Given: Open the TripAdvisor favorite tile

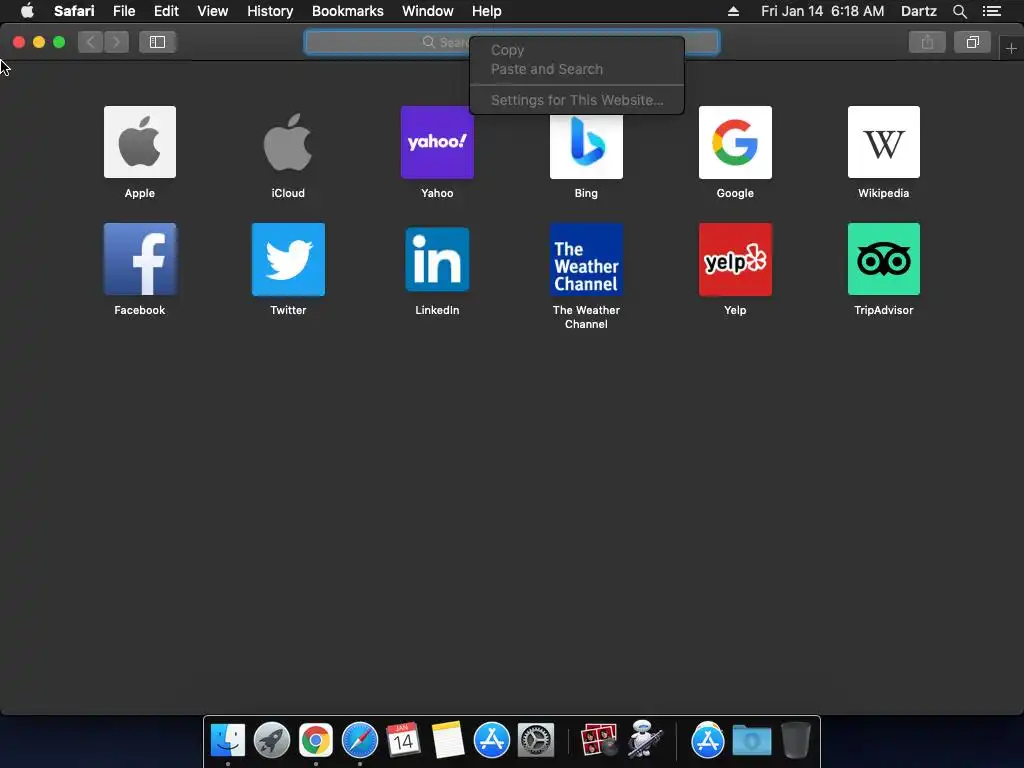Looking at the screenshot, I should point(884,259).
